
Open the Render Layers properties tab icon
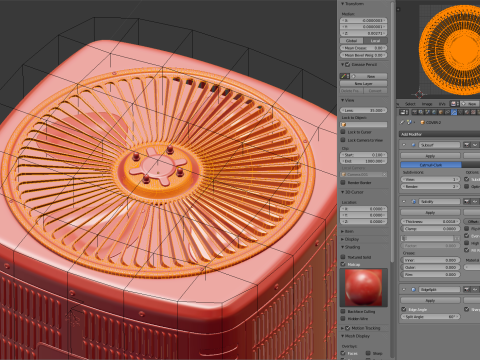[x=421, y=112]
